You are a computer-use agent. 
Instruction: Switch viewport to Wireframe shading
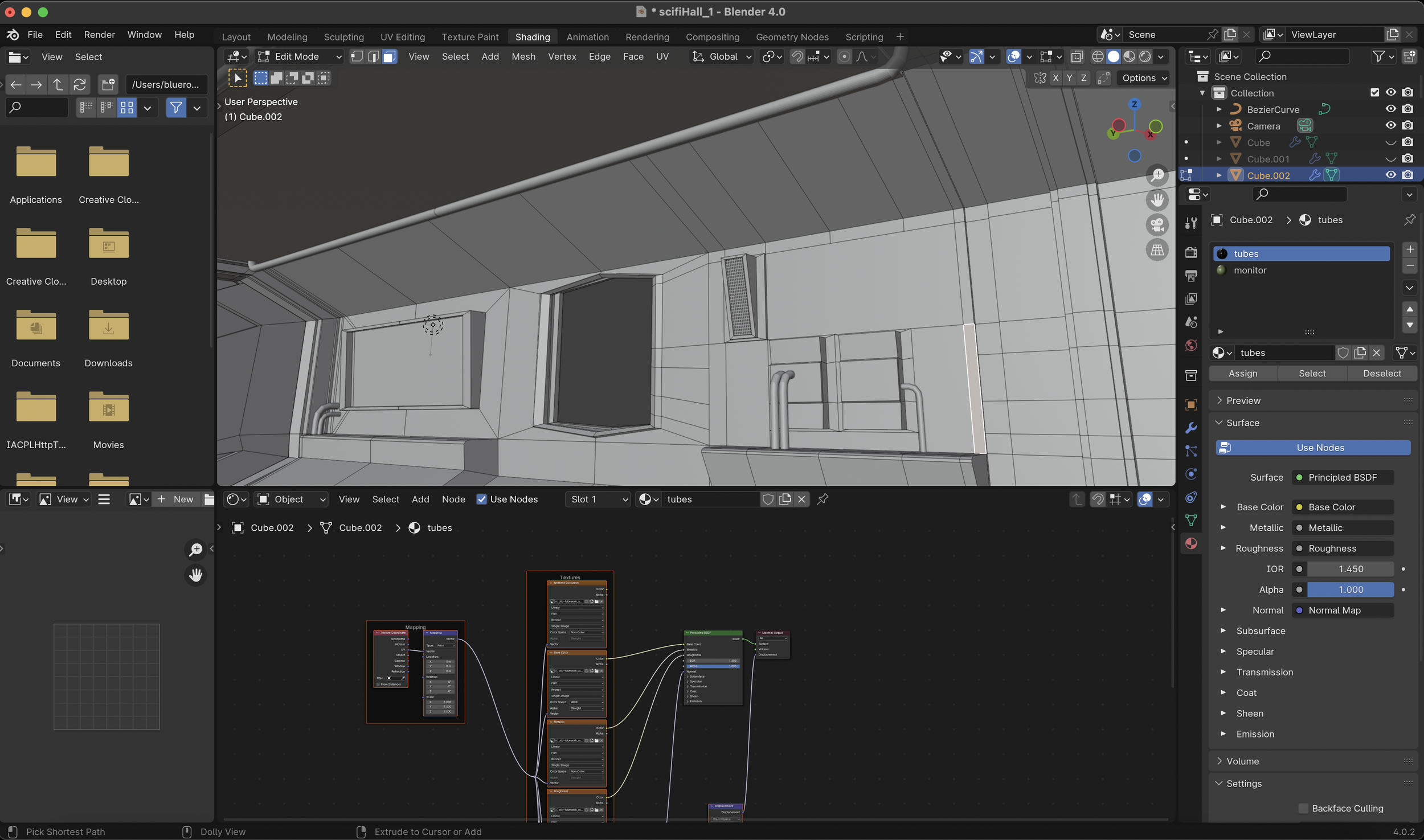(1098, 56)
